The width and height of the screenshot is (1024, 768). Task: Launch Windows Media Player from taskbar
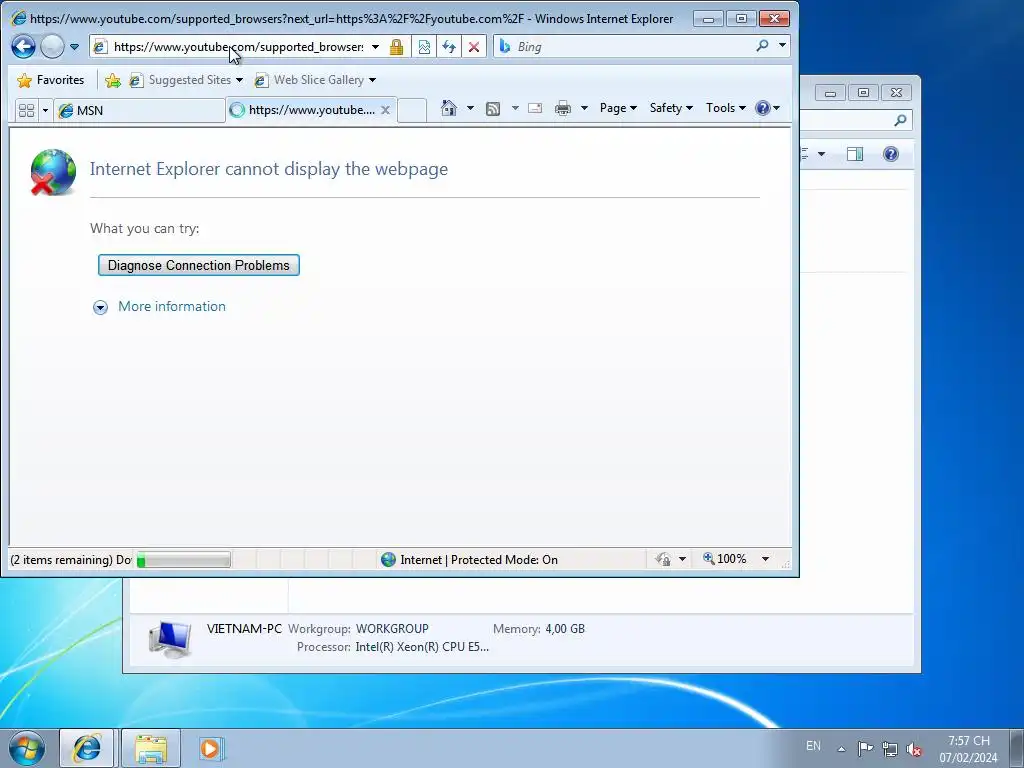(x=210, y=748)
